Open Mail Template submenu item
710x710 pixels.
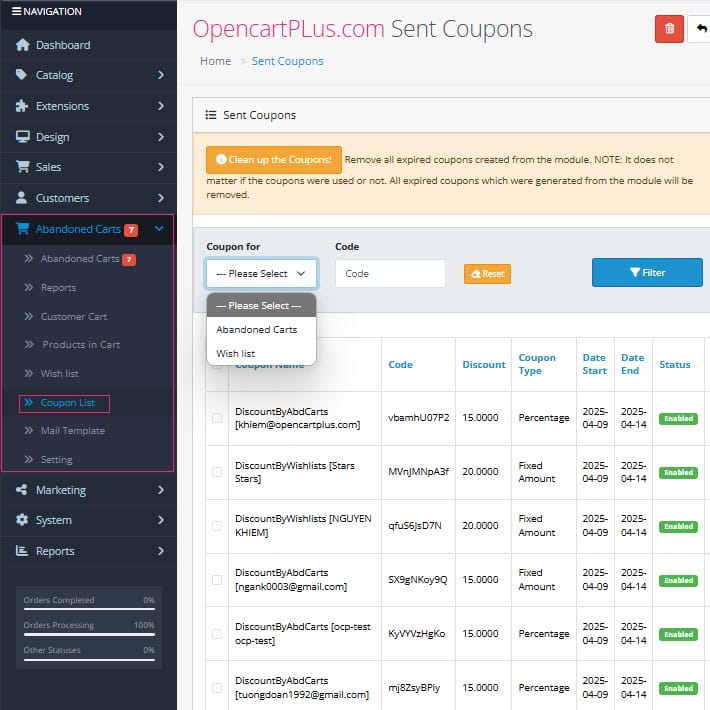[x=73, y=431]
